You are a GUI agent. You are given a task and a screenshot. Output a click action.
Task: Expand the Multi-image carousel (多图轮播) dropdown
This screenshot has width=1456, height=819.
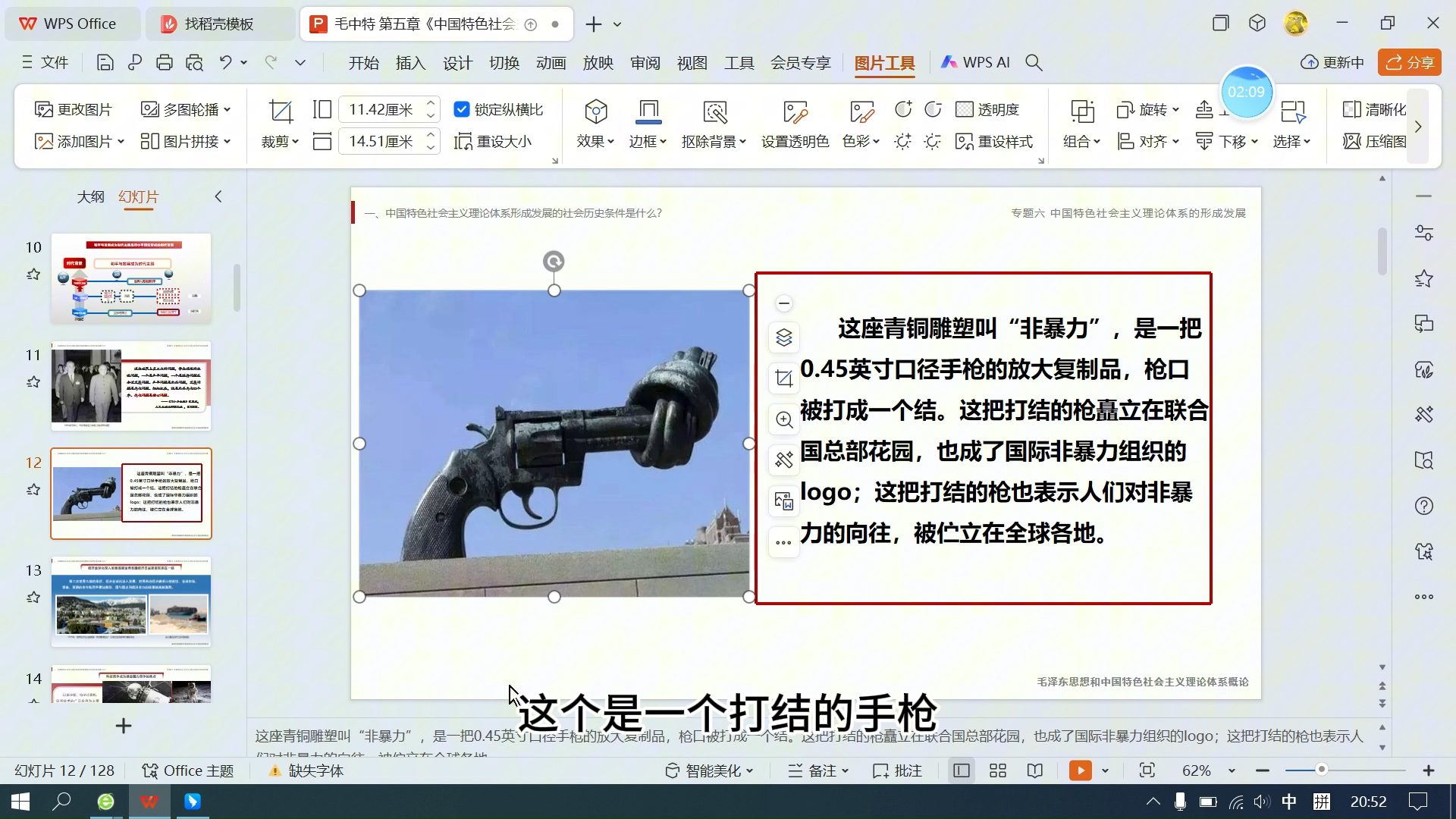227,110
